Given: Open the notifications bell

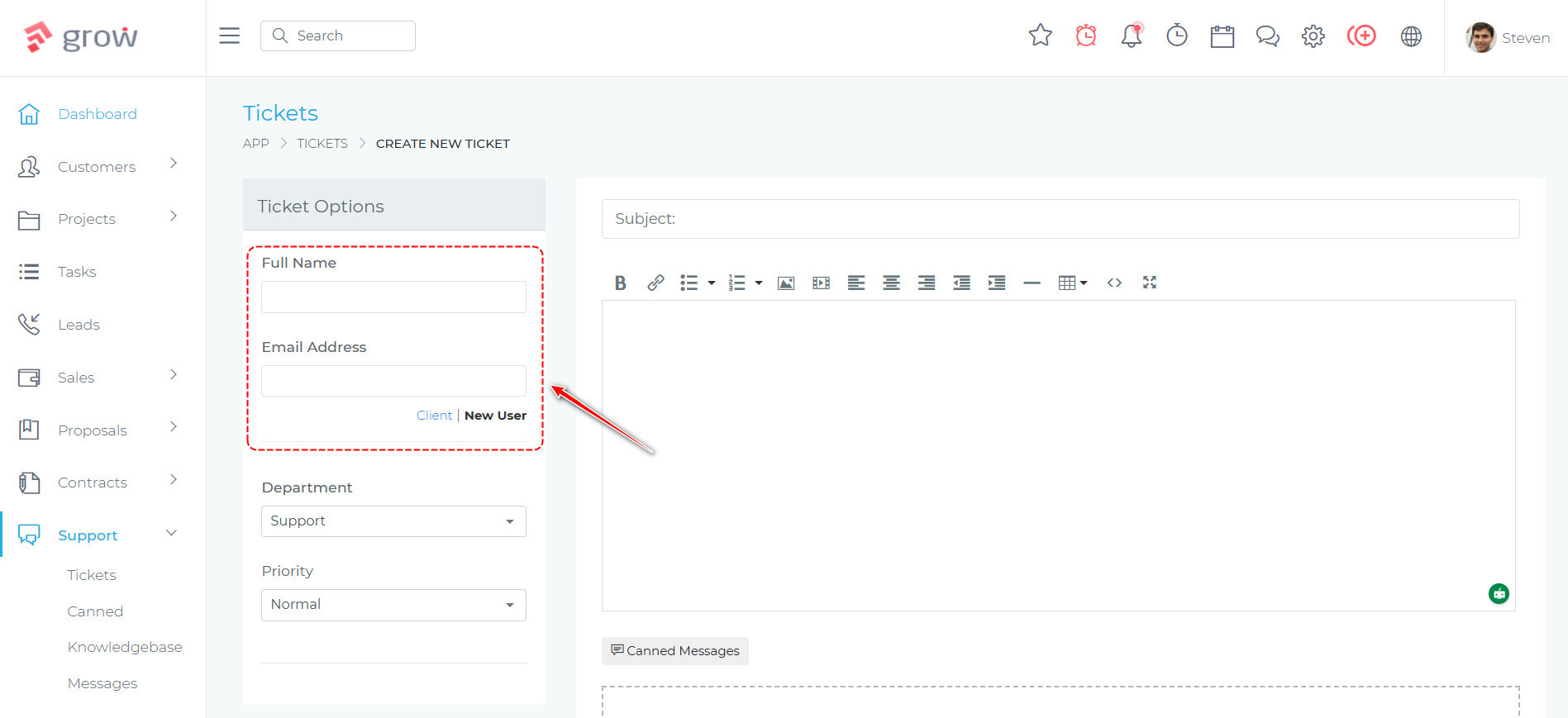Looking at the screenshot, I should 1131,36.
